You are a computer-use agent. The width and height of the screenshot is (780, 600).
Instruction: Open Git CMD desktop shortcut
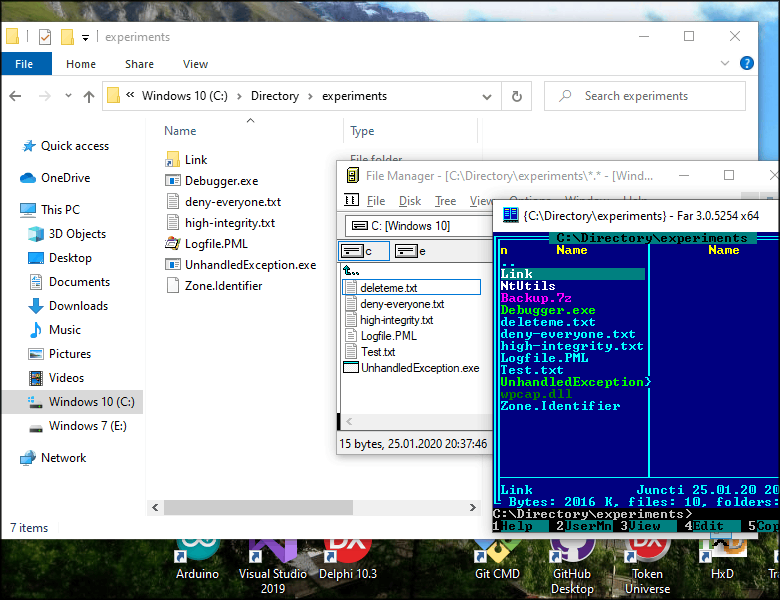(x=497, y=554)
